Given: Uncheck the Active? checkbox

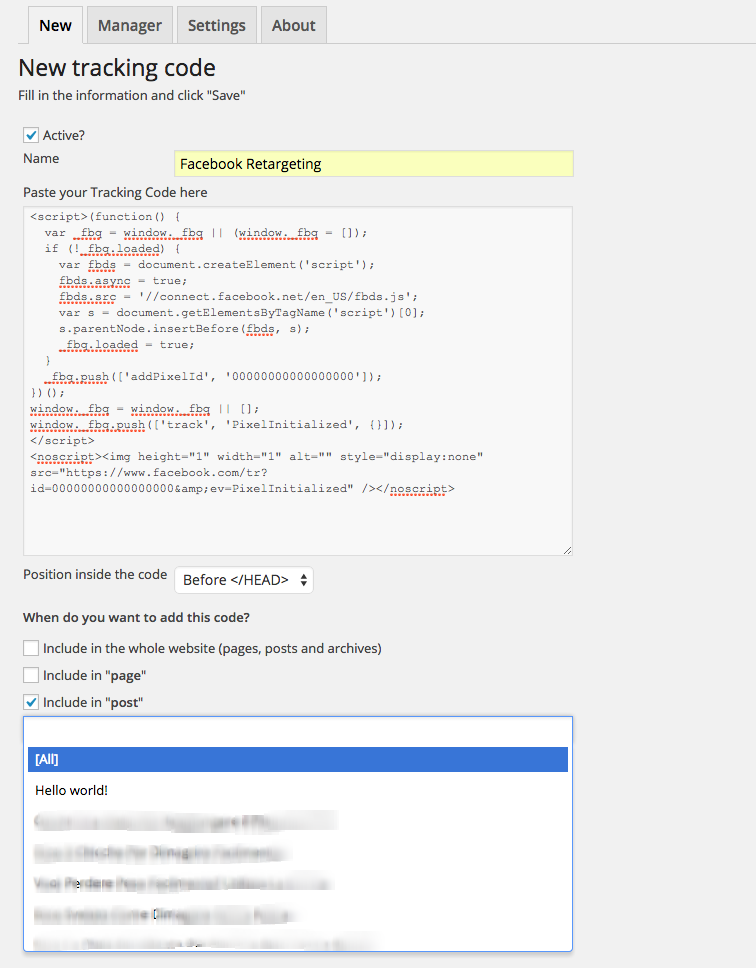Looking at the screenshot, I should pos(31,135).
